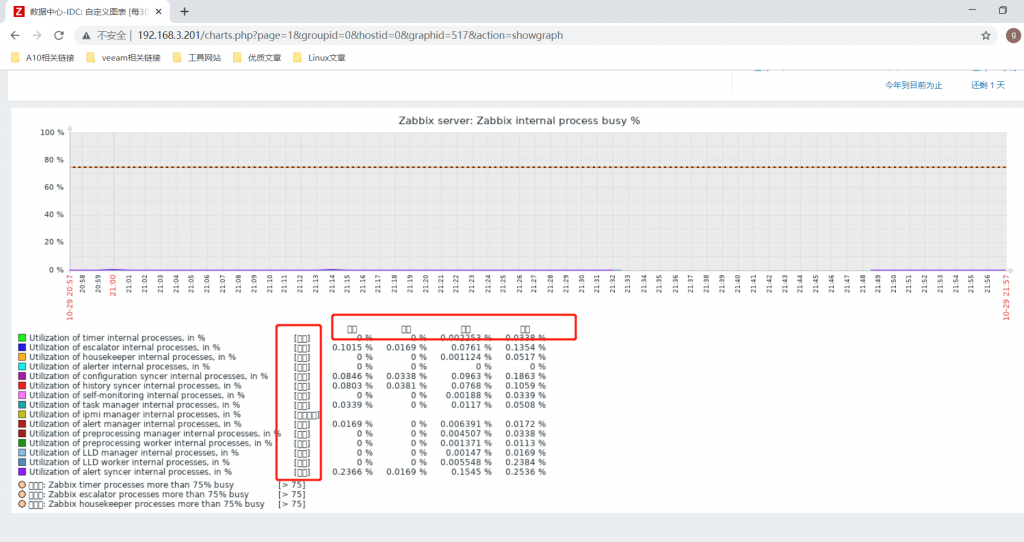The width and height of the screenshot is (1024, 542).
Task: Click the housekeeper trigger circle marker
Action: click(22, 504)
